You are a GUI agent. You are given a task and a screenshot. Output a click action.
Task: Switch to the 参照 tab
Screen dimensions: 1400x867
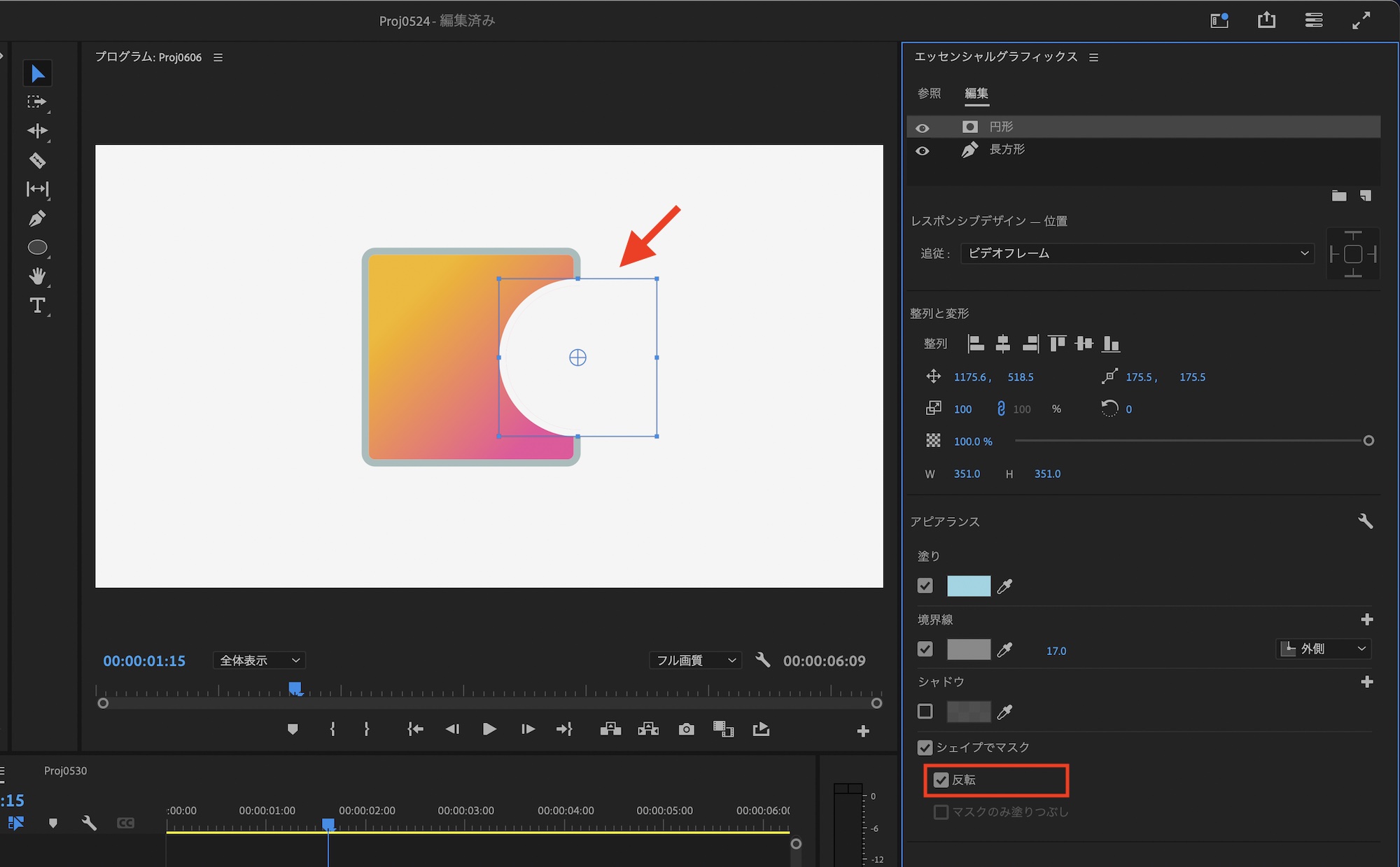pyautogui.click(x=929, y=93)
